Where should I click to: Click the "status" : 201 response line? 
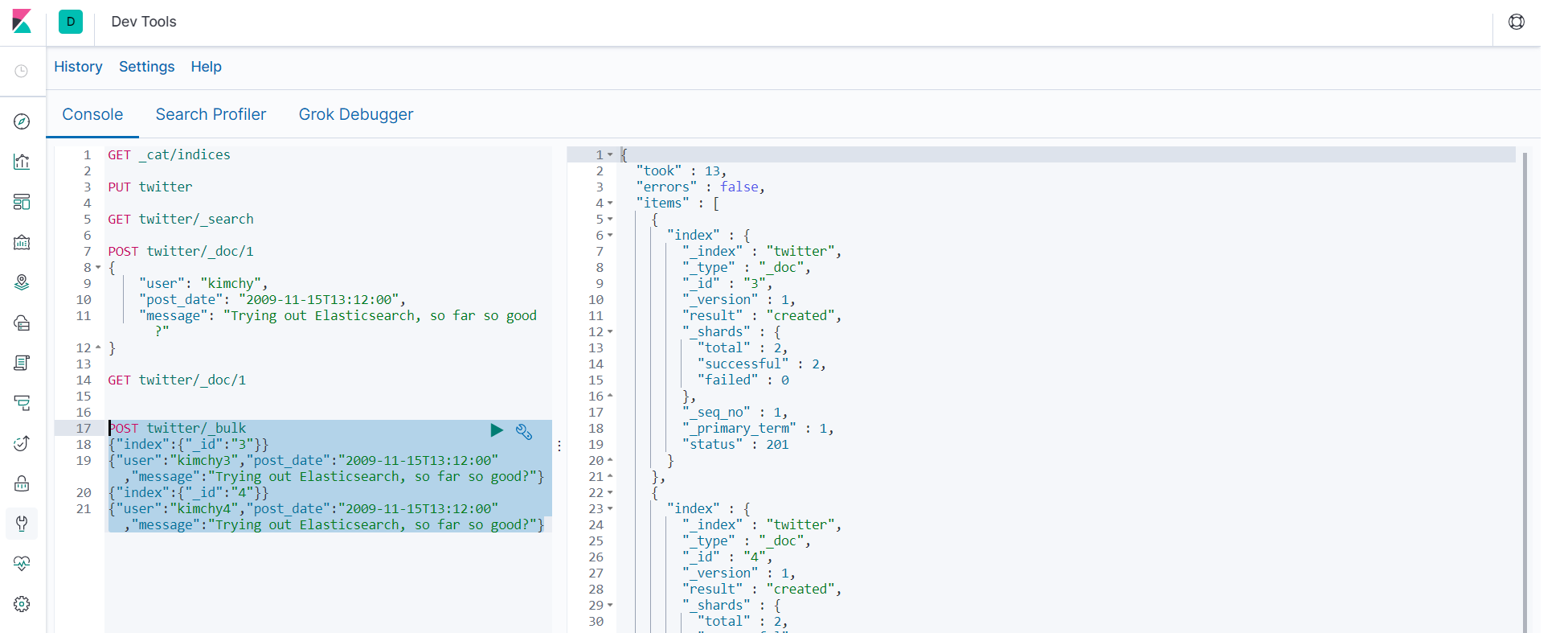pyautogui.click(x=735, y=444)
